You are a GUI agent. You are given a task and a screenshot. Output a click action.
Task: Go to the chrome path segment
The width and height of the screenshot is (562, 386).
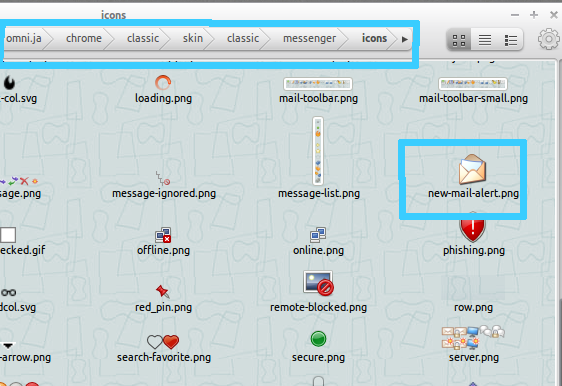[84, 38]
